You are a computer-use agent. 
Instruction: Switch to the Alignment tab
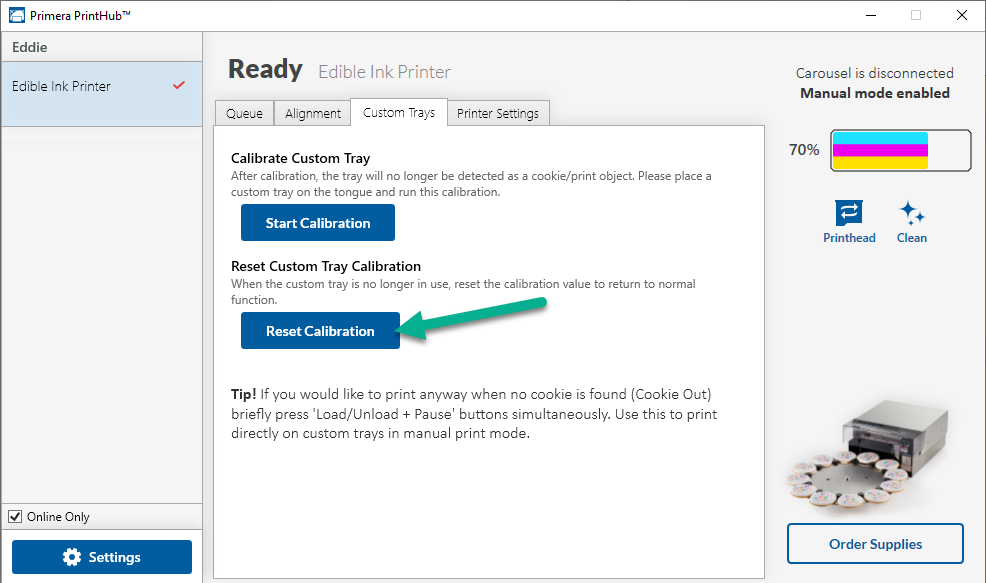coord(313,113)
